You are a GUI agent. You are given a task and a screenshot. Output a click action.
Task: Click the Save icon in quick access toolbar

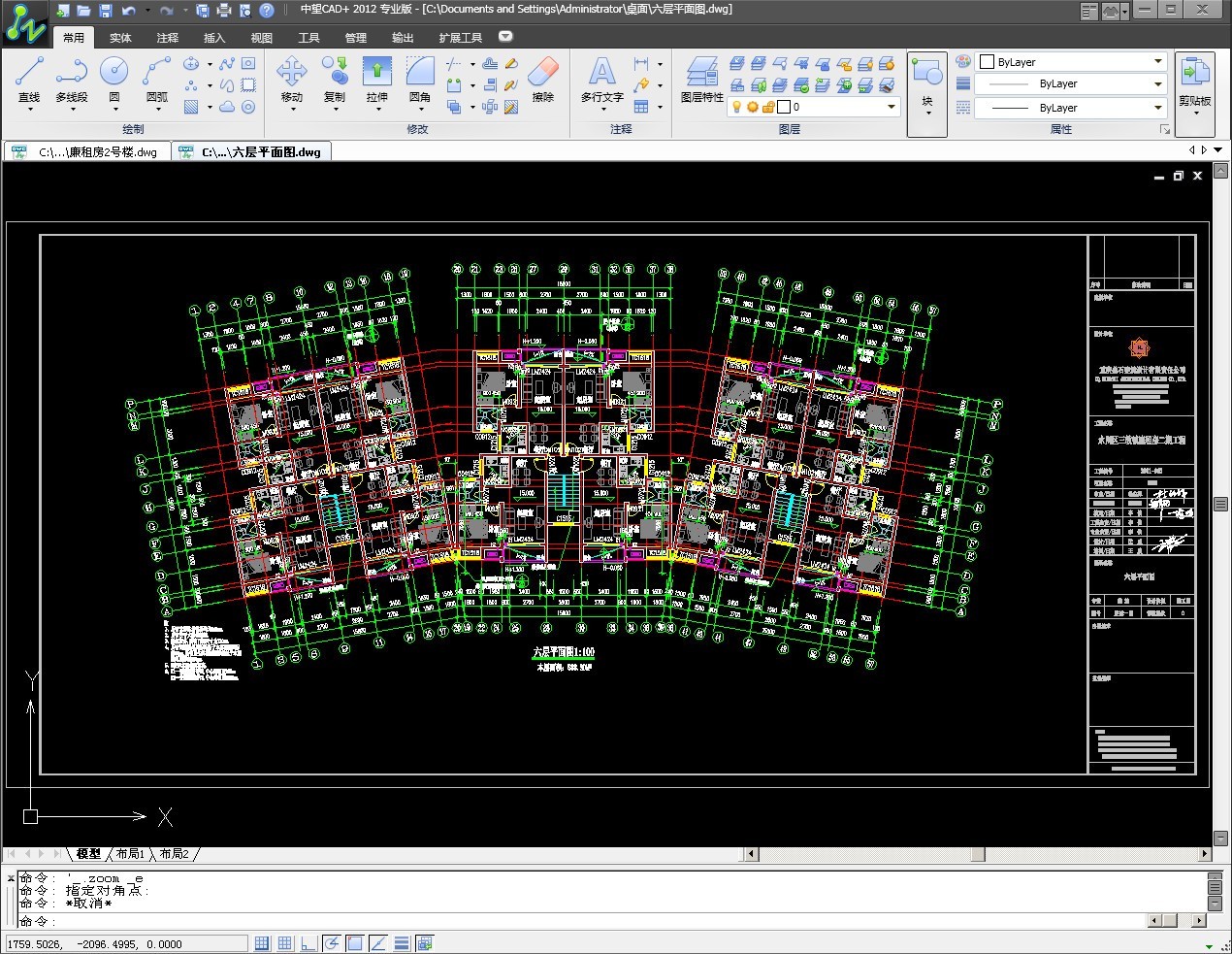pos(106,11)
